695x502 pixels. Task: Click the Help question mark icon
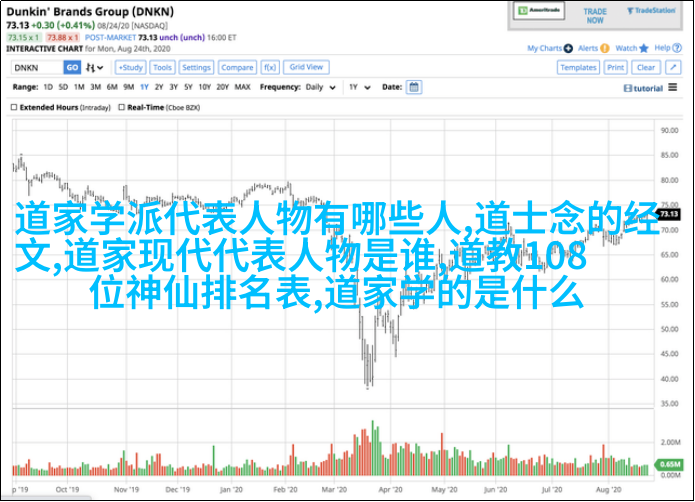[x=677, y=48]
